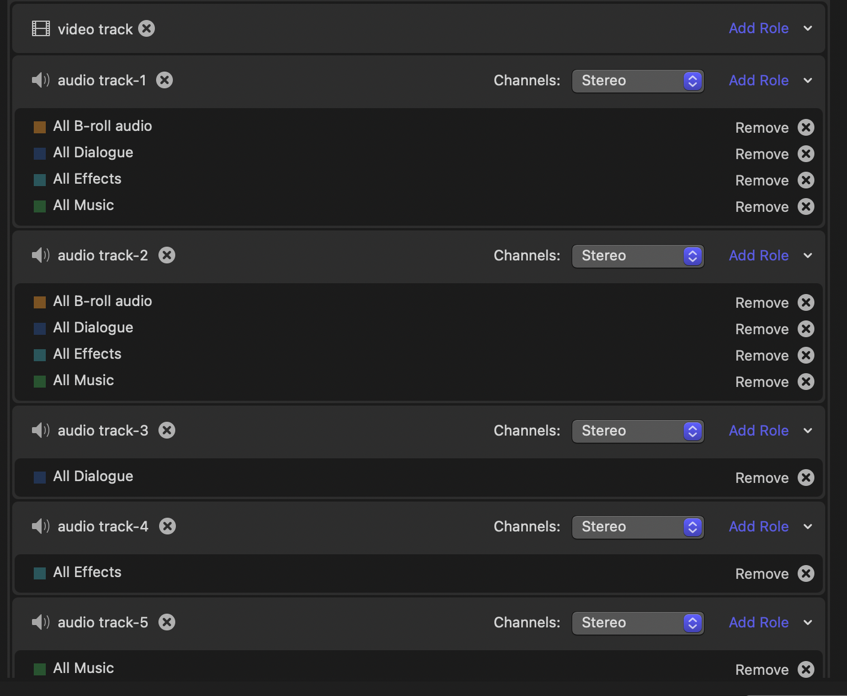The image size is (847, 696).
Task: Remove the video track with its X icon
Action: [x=147, y=29]
